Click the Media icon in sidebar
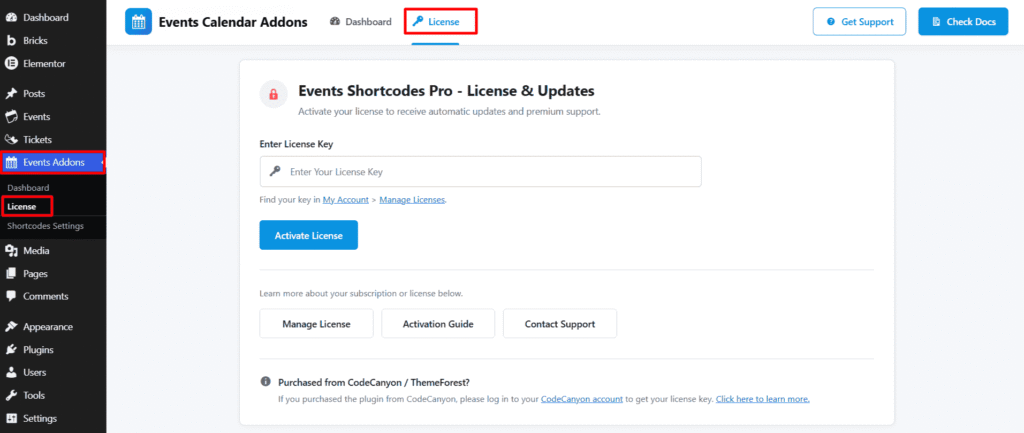Screen dimensions: 1024x433 pyautogui.click(x=11, y=251)
